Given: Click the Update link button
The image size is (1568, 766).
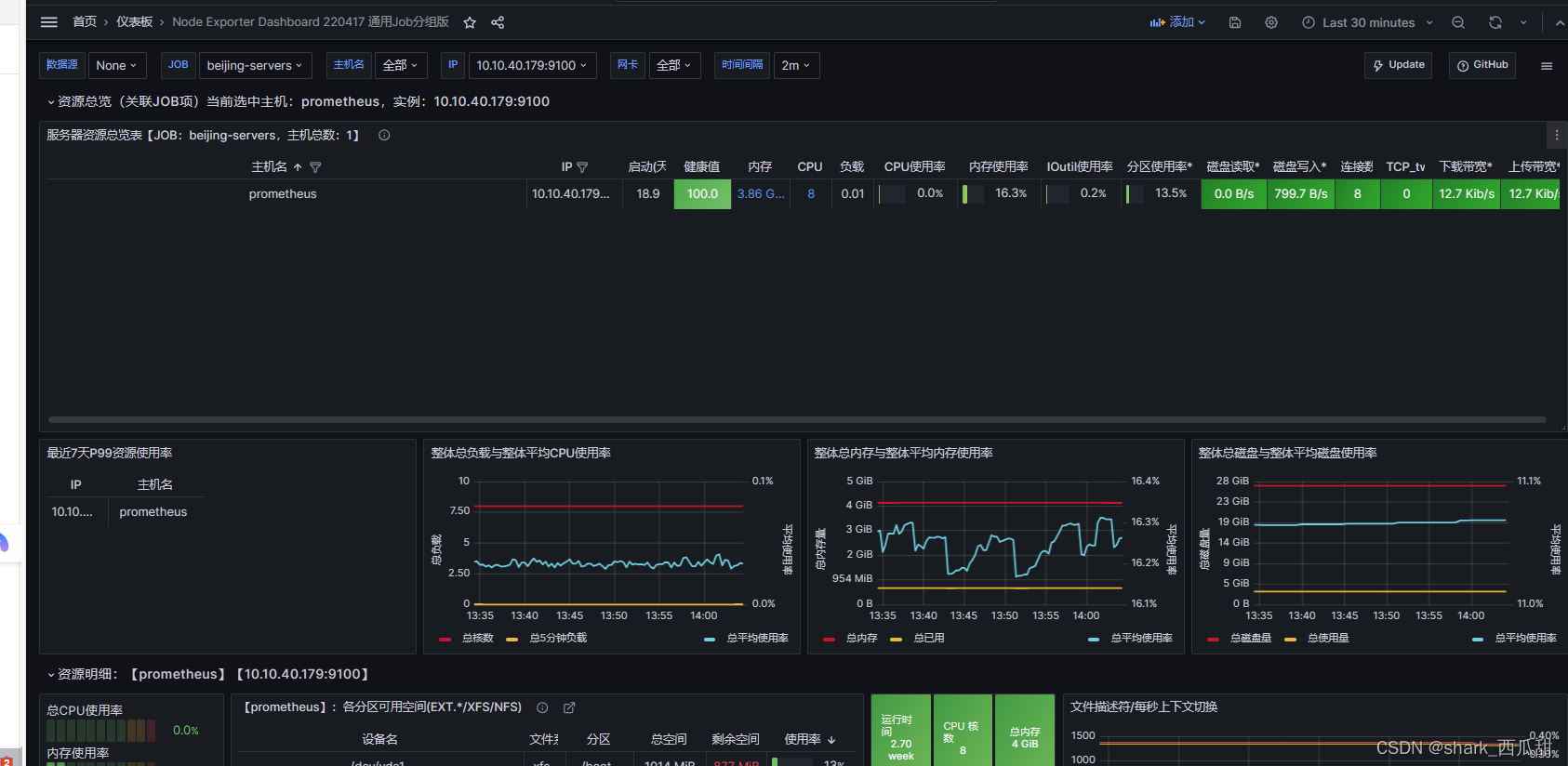Looking at the screenshot, I should point(1398,65).
